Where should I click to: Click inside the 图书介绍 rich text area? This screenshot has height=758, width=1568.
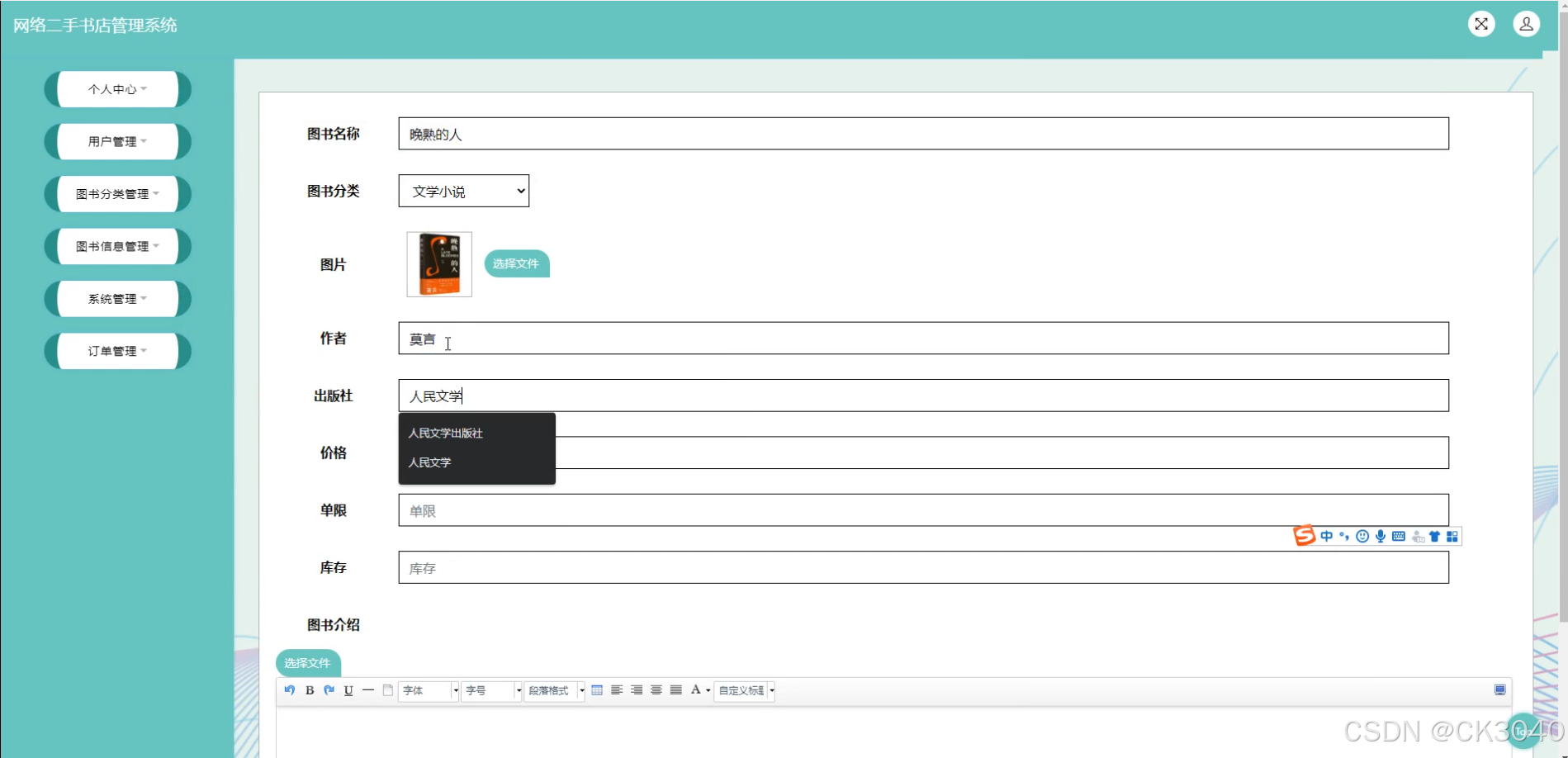pos(893,732)
